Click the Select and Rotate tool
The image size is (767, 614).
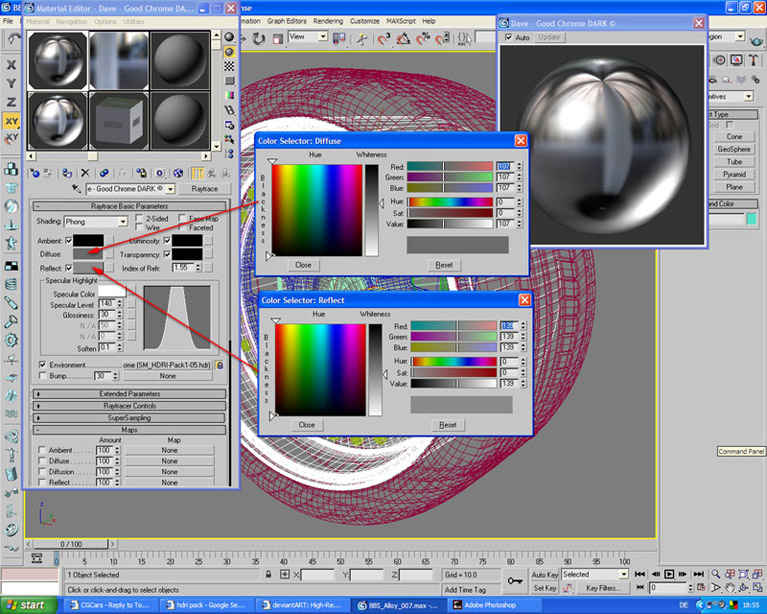pos(259,38)
